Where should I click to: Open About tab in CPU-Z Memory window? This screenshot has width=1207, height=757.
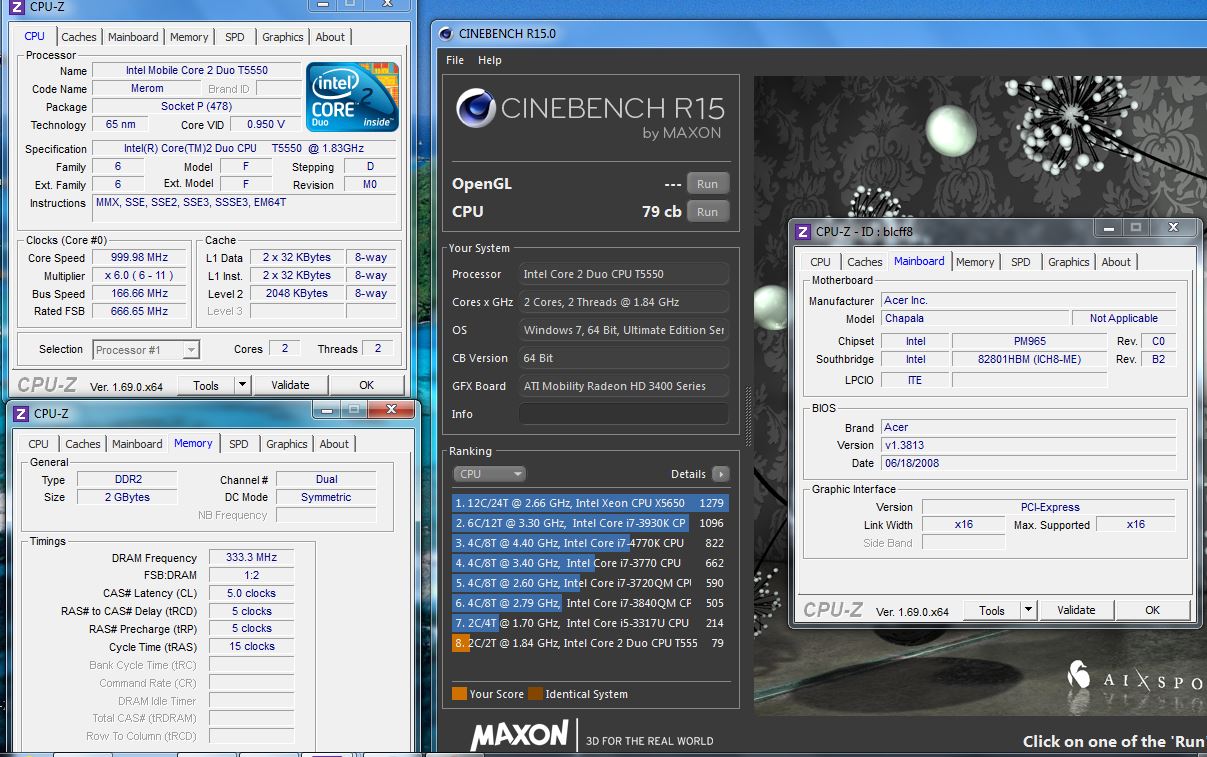click(334, 444)
